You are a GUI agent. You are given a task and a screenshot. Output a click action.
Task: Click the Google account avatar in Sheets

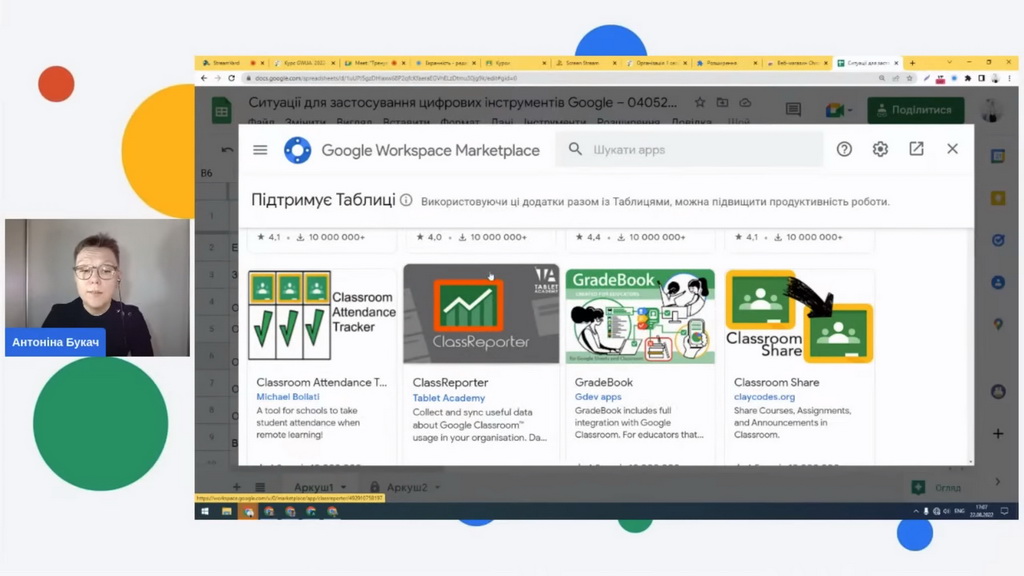[992, 110]
